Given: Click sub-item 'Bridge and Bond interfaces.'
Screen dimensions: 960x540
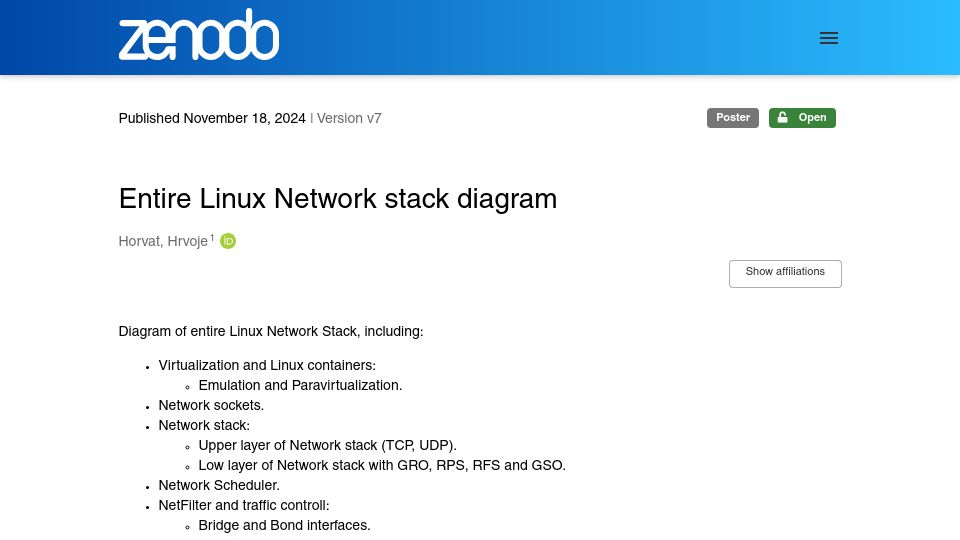Looking at the screenshot, I should point(284,525).
